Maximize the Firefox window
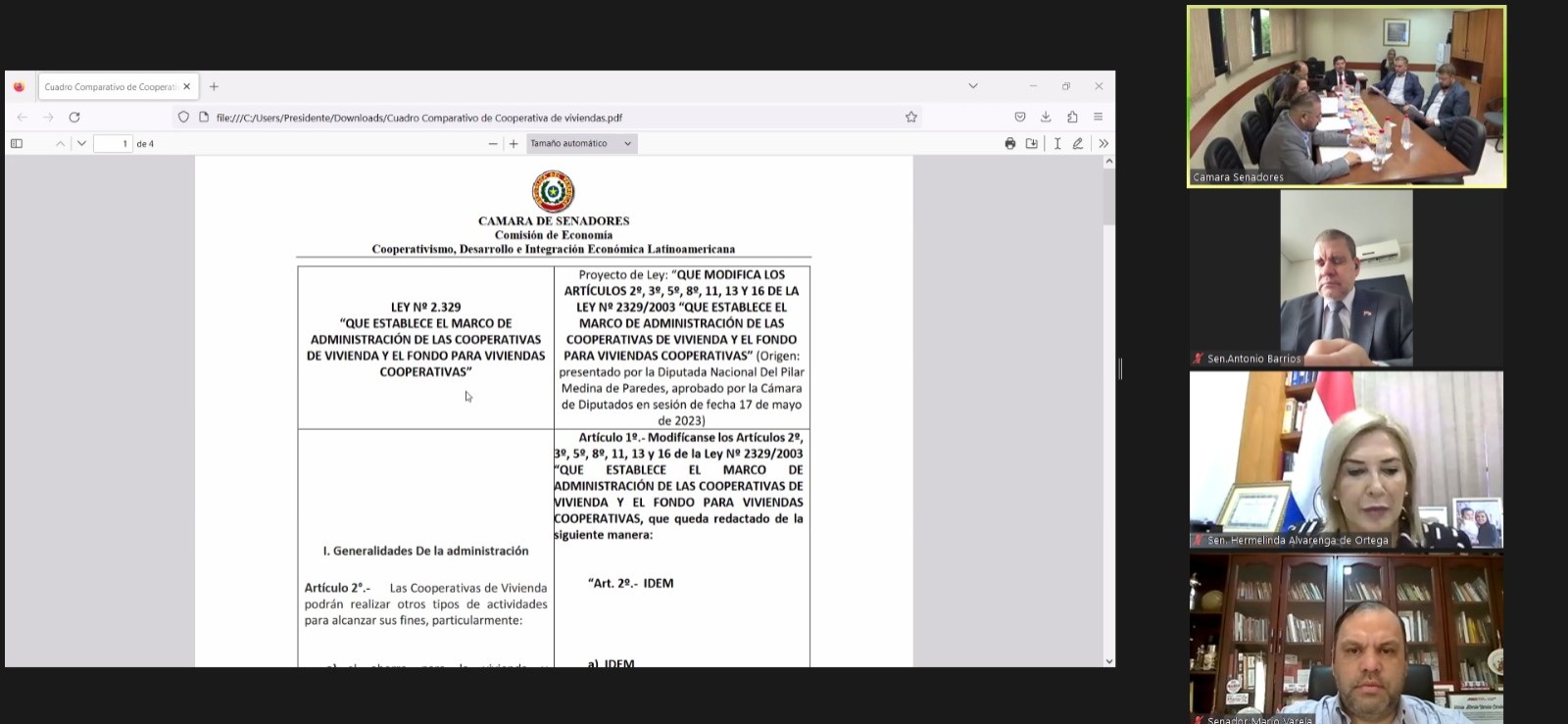1568x724 pixels. coord(1066,86)
